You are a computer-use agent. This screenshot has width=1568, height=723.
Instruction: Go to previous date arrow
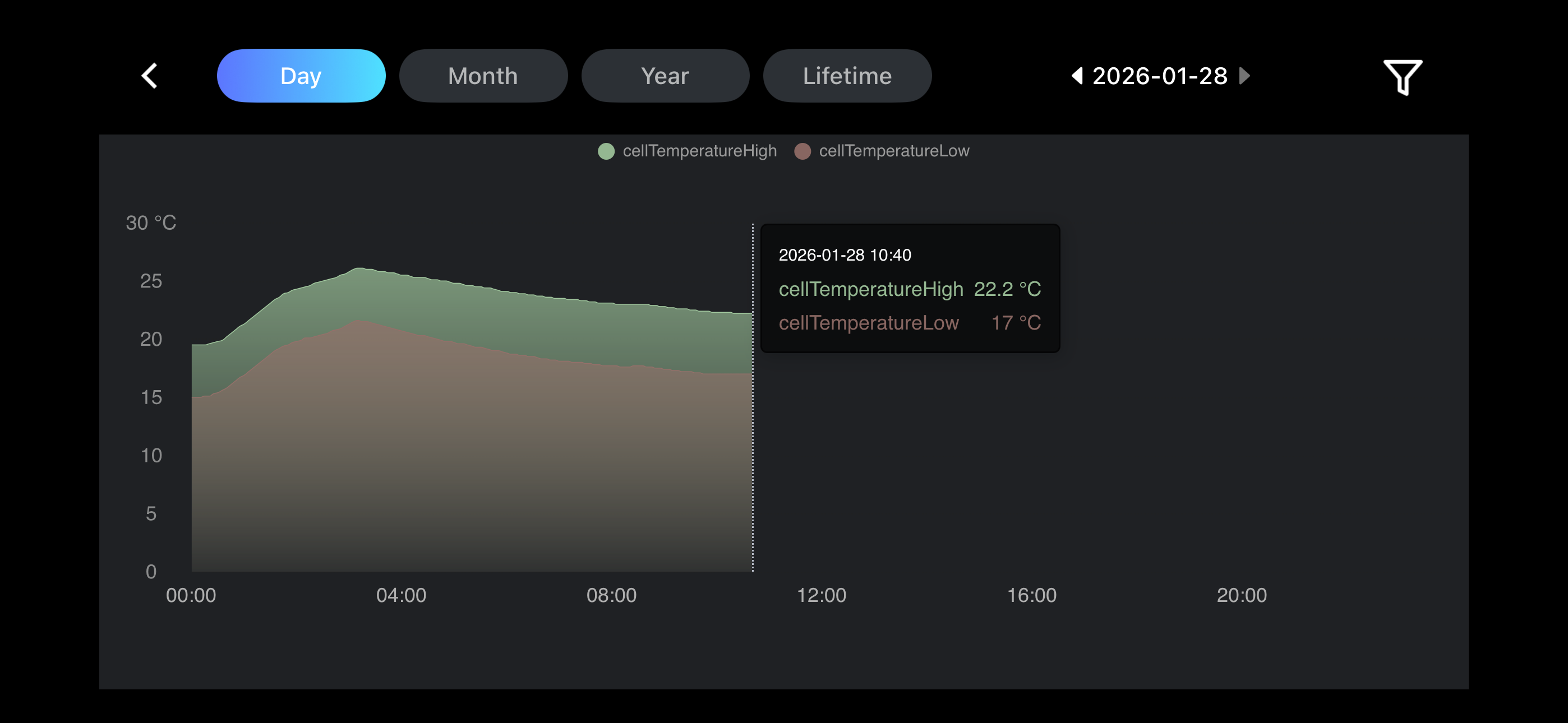tap(1077, 76)
